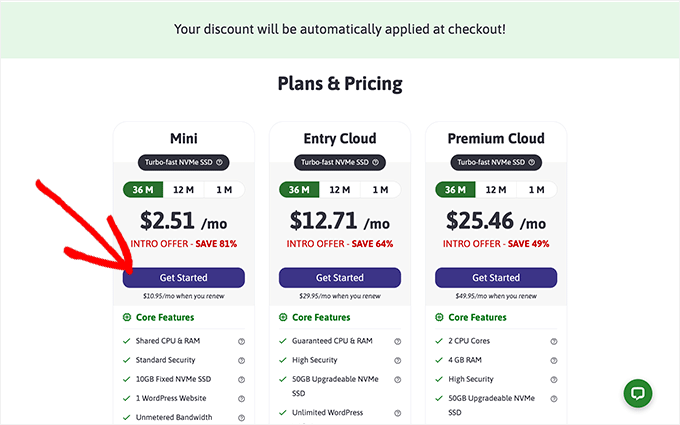Select 12 M billing for Premium Cloud plan
Screen dimensions: 680x425
click(x=495, y=190)
